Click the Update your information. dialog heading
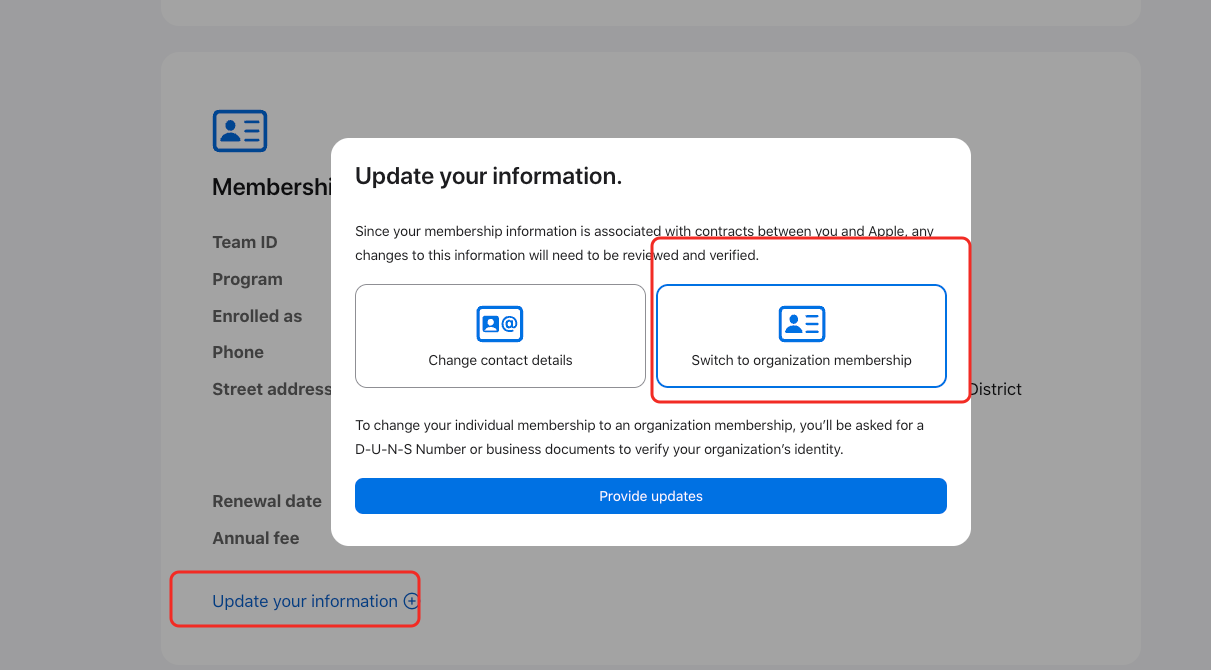Image resolution: width=1211 pixels, height=670 pixels. pyautogui.click(x=489, y=176)
